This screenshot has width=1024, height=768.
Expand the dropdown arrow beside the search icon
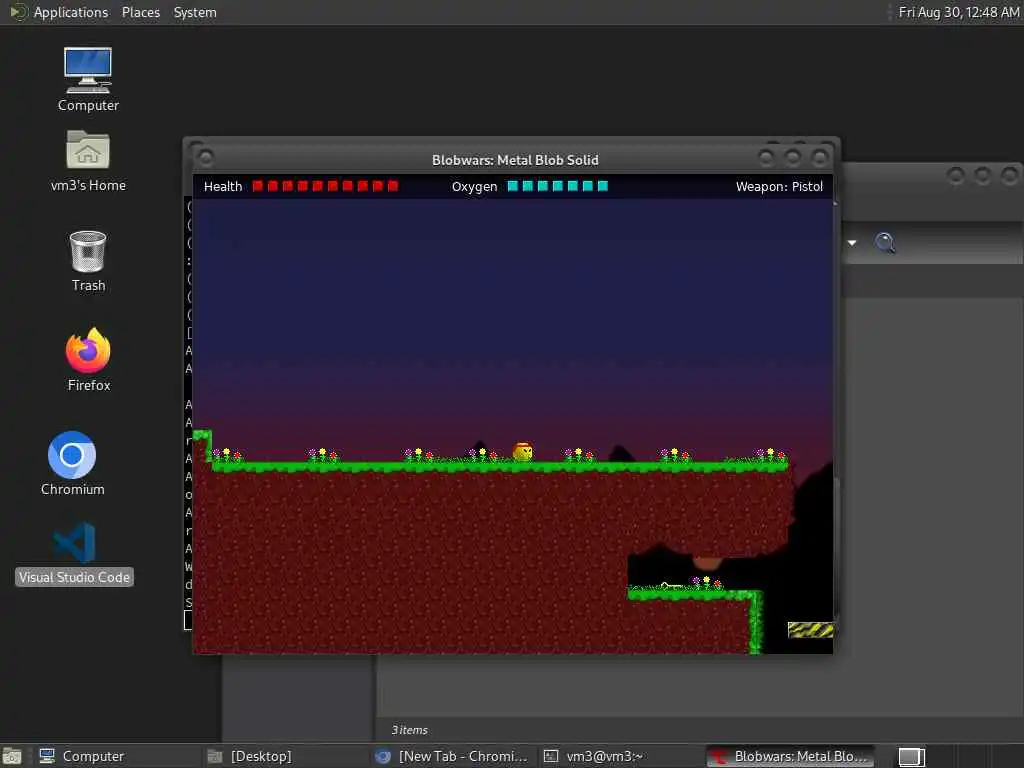point(852,243)
